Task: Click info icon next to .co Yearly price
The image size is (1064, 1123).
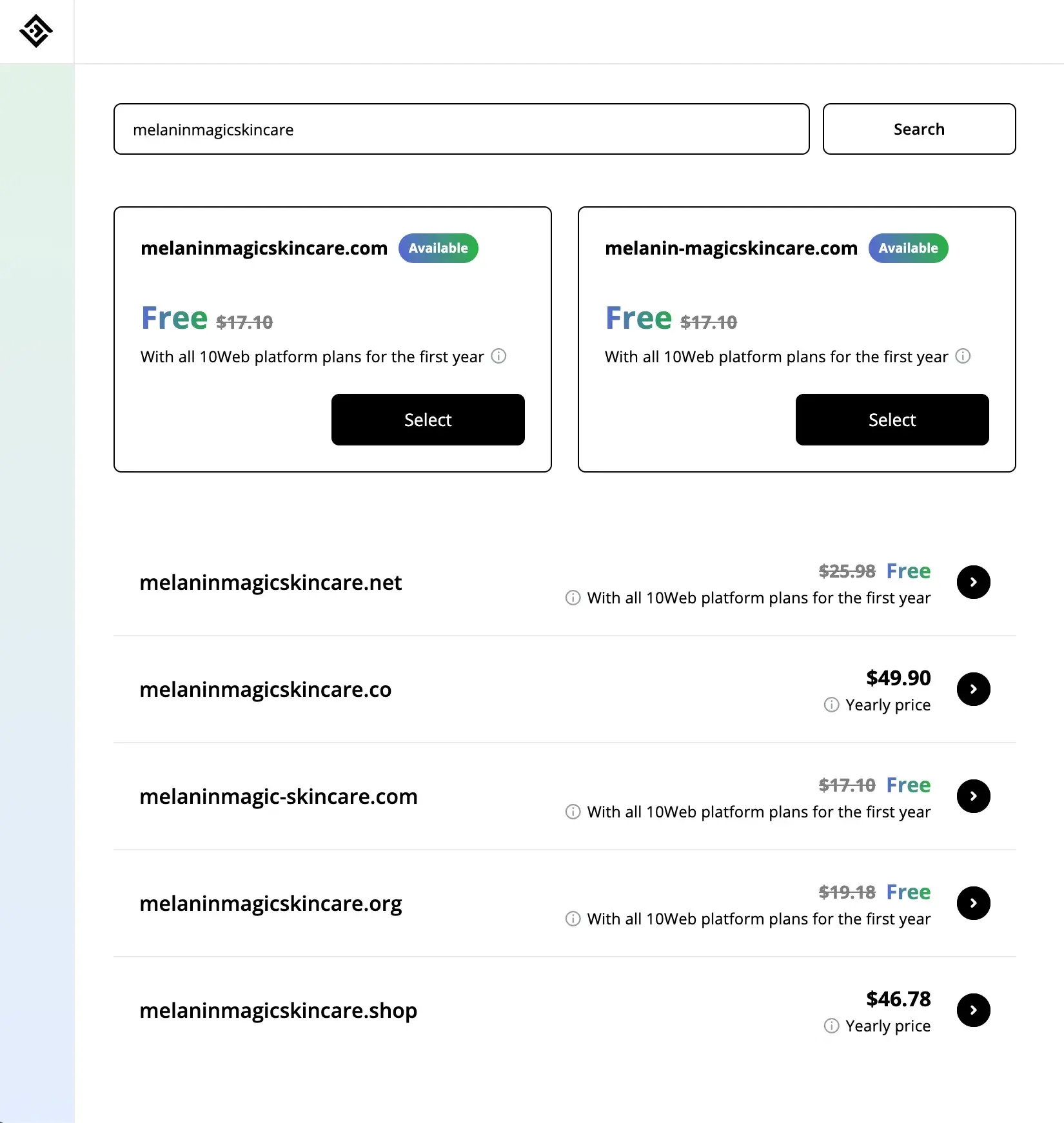Action: [831, 705]
